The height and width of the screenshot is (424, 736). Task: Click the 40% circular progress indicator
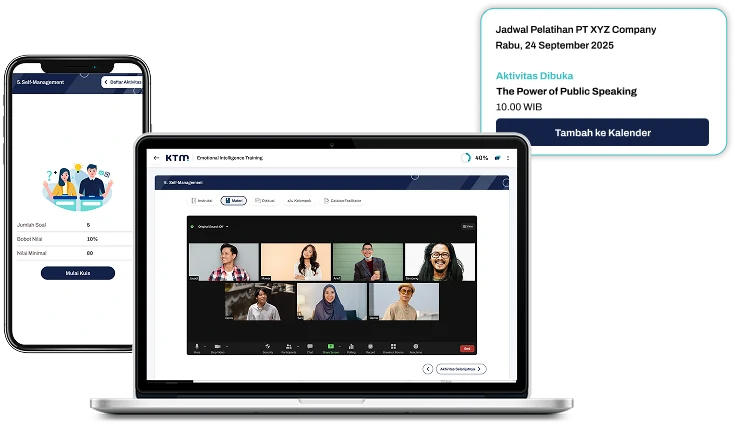click(466, 158)
